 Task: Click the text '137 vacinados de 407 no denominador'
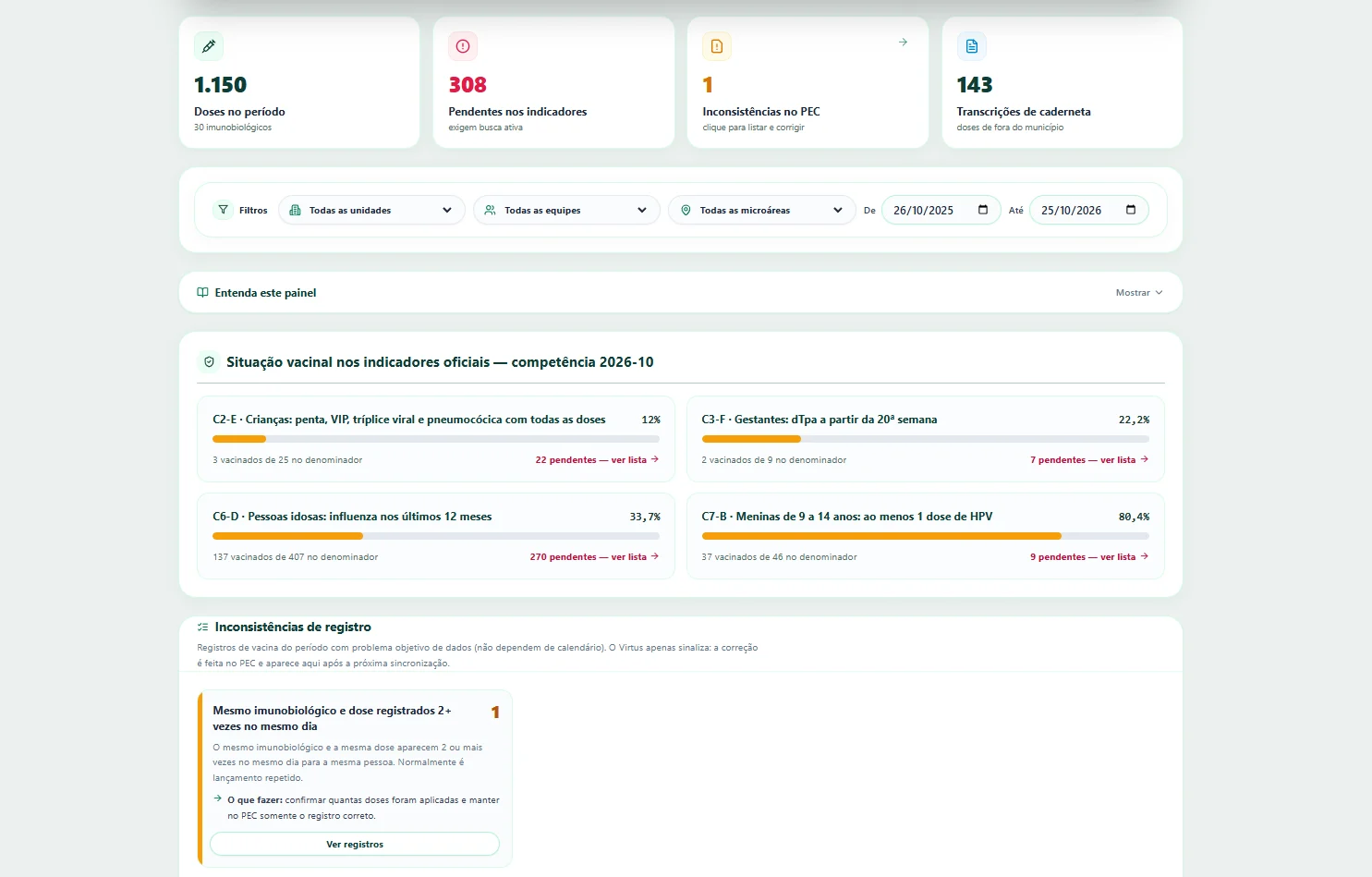point(296,557)
